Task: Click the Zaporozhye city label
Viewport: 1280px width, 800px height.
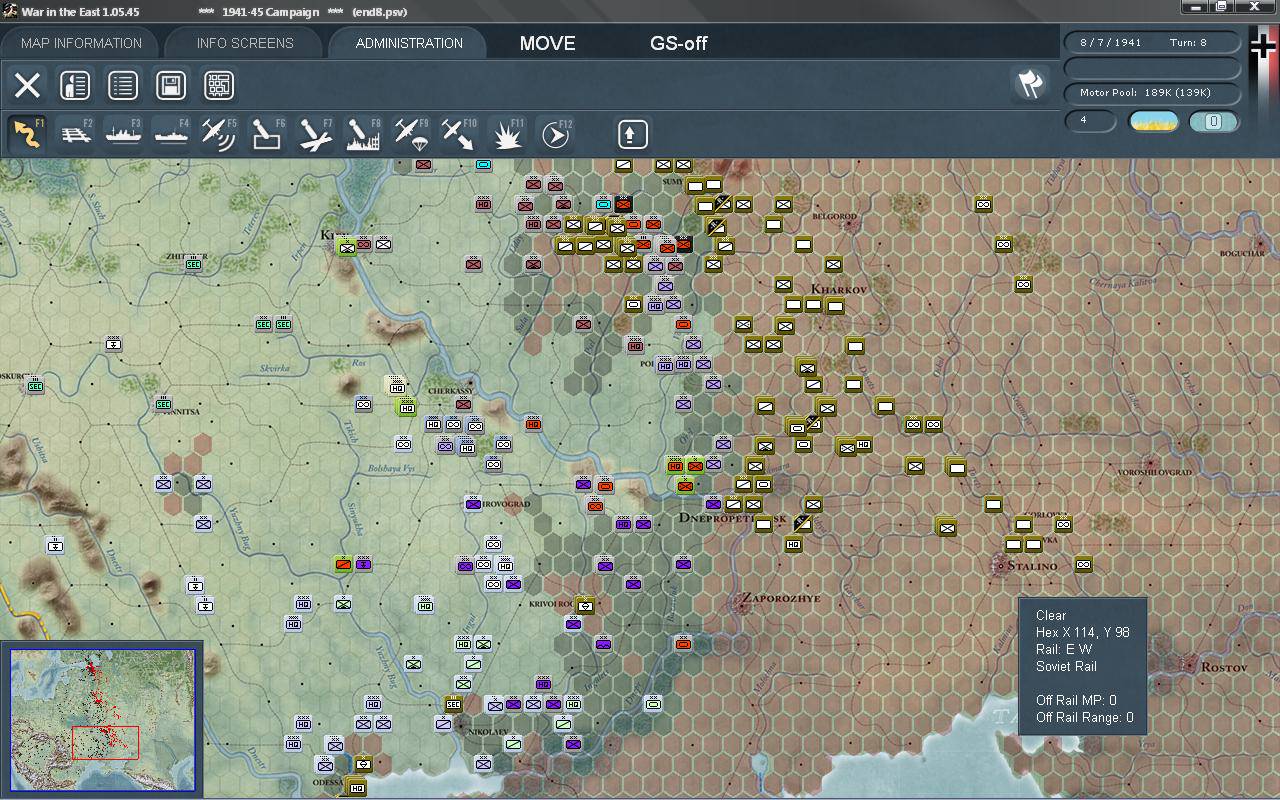Action: click(x=780, y=599)
